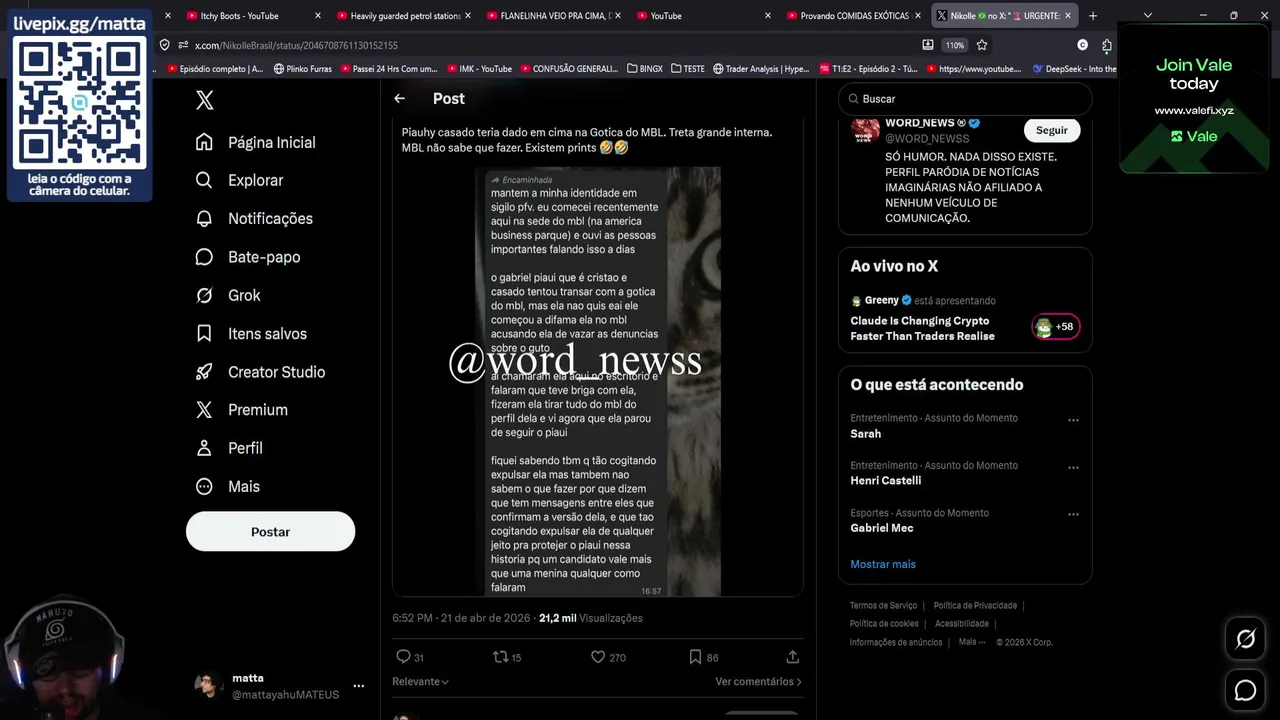Open Informações de anúncios link
This screenshot has width=1280, height=720.
(x=896, y=642)
